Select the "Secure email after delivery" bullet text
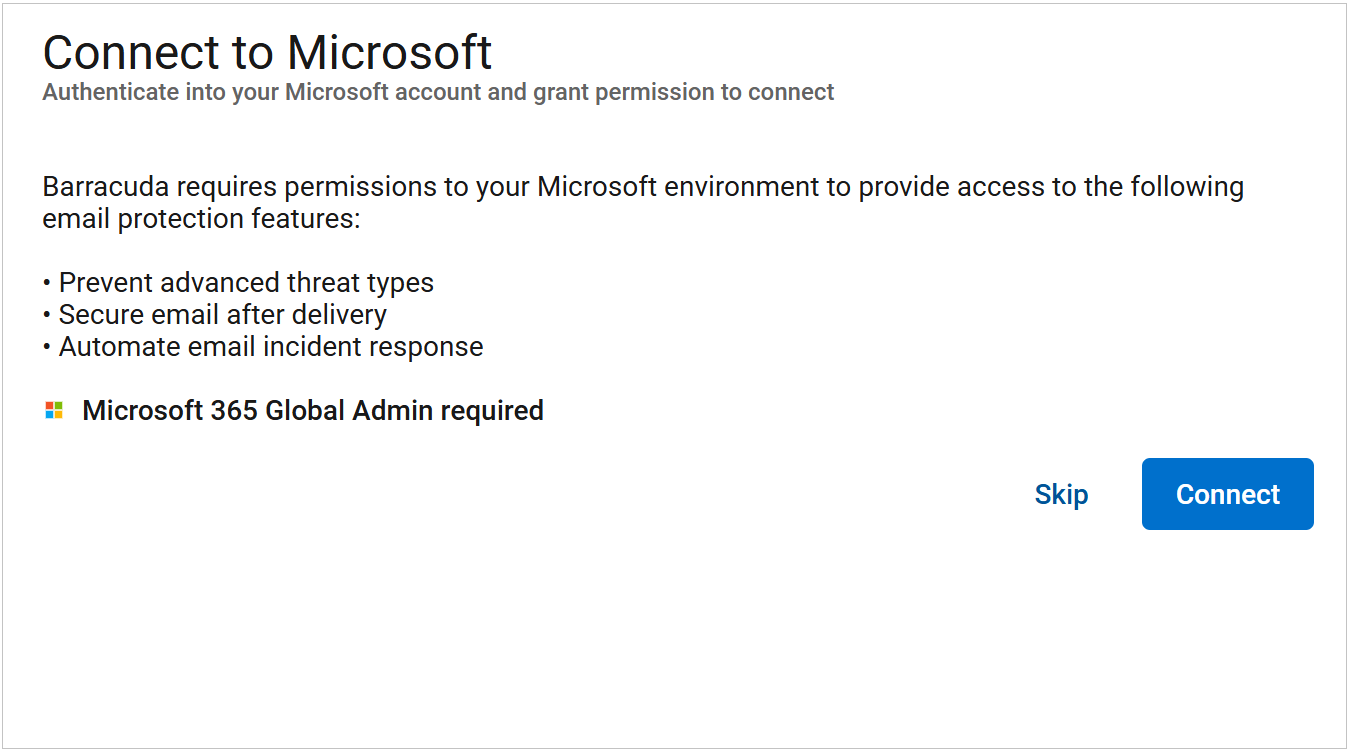Viewport: 1350px width, 751px height. (223, 315)
